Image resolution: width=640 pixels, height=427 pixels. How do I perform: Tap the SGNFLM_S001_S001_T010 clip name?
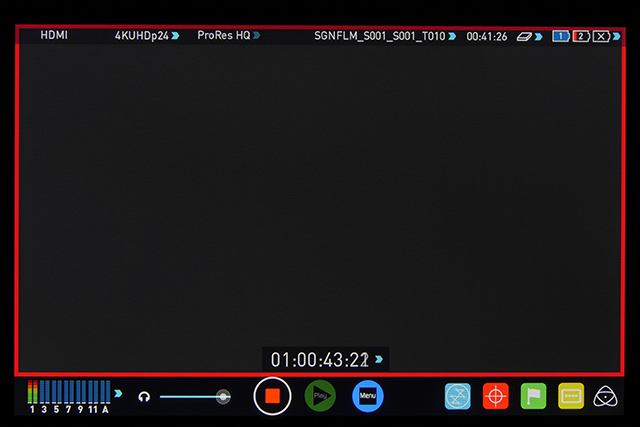380,36
